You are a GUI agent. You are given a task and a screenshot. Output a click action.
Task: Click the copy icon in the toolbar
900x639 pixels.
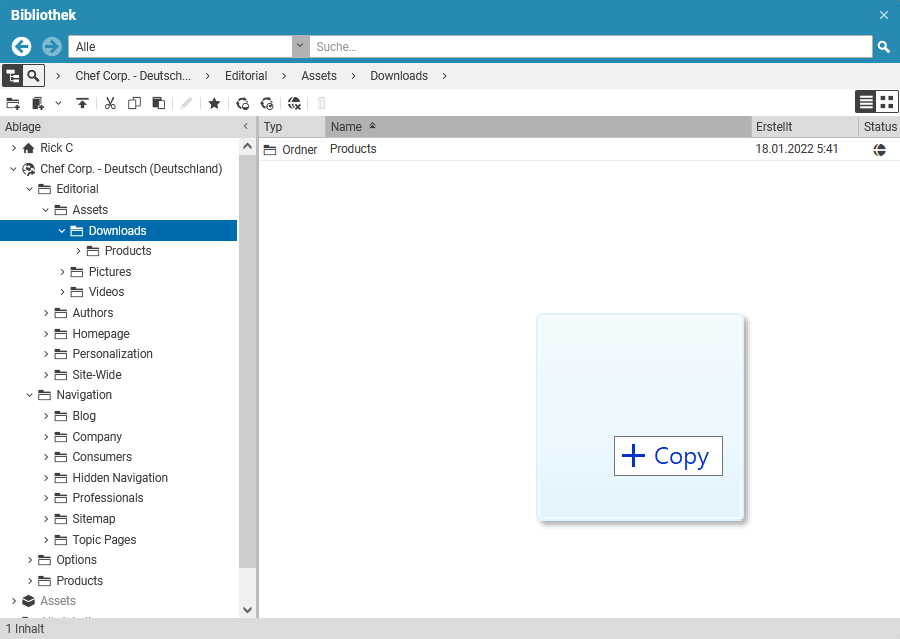[x=134, y=103]
